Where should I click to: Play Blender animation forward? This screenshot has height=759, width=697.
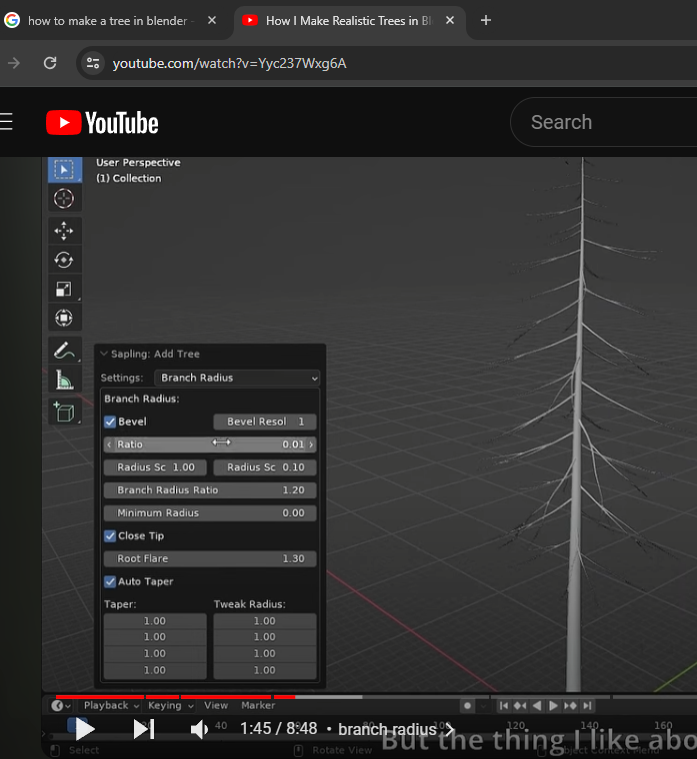(553, 706)
